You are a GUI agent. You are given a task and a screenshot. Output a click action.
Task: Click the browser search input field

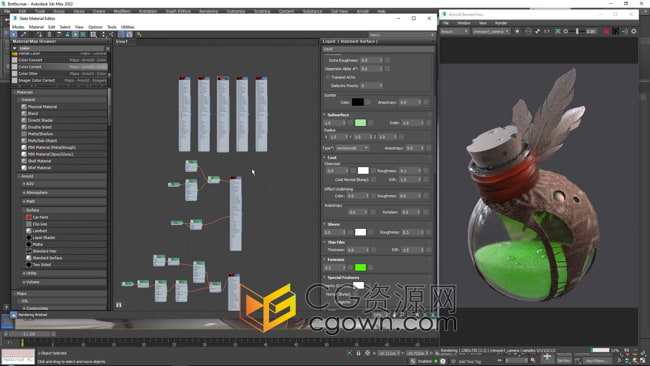61,48
